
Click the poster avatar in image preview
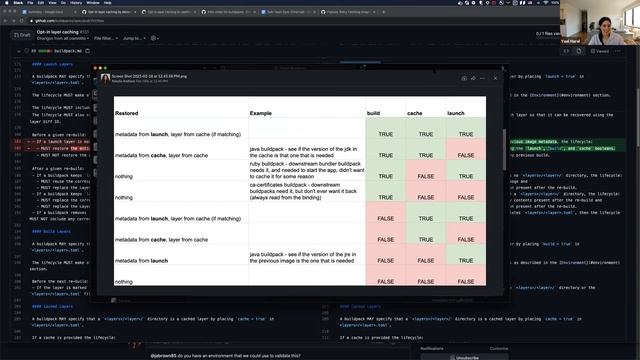(x=105, y=78)
